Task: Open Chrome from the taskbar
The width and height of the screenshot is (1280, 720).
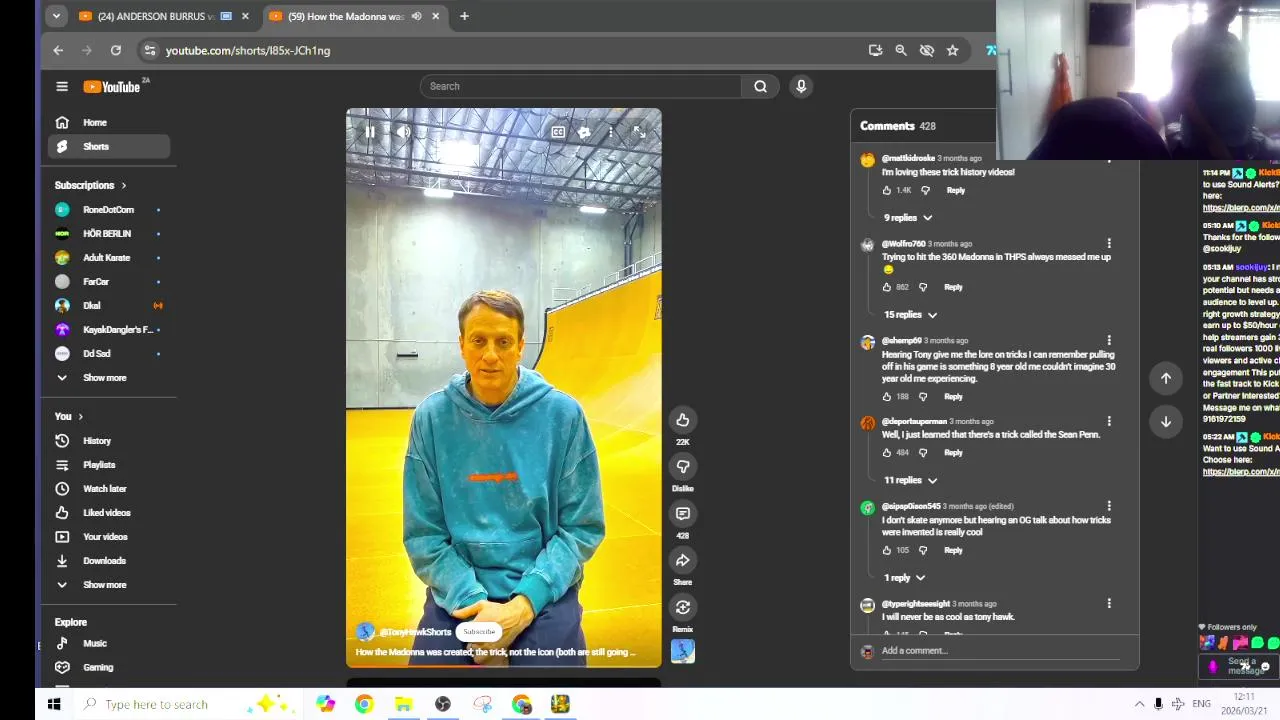Action: pyautogui.click(x=364, y=705)
